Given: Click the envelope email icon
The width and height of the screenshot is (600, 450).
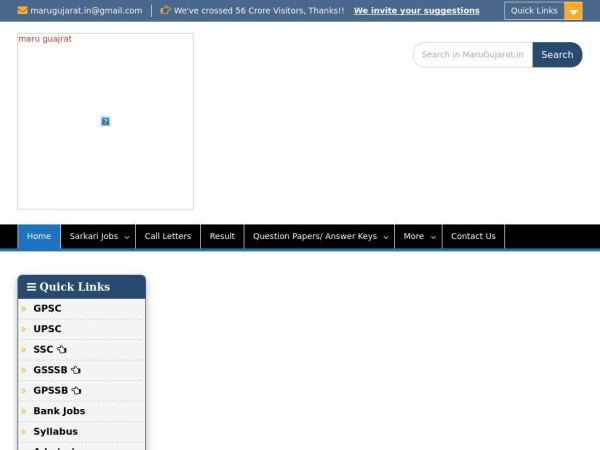Looking at the screenshot, I should tap(22, 10).
